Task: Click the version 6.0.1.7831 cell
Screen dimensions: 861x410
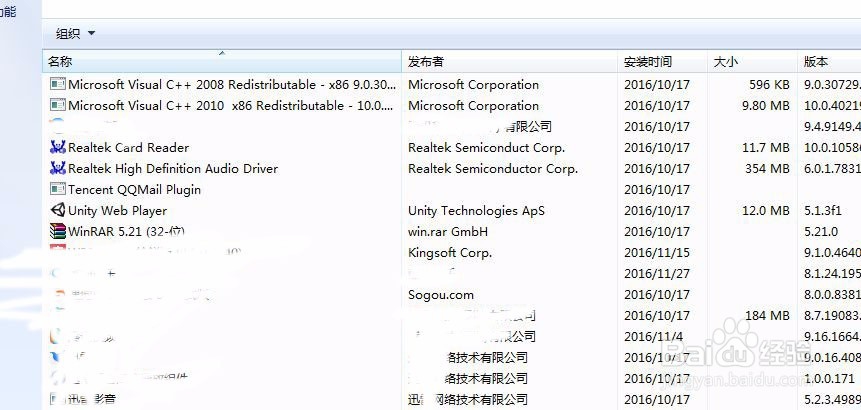Action: [832, 169]
